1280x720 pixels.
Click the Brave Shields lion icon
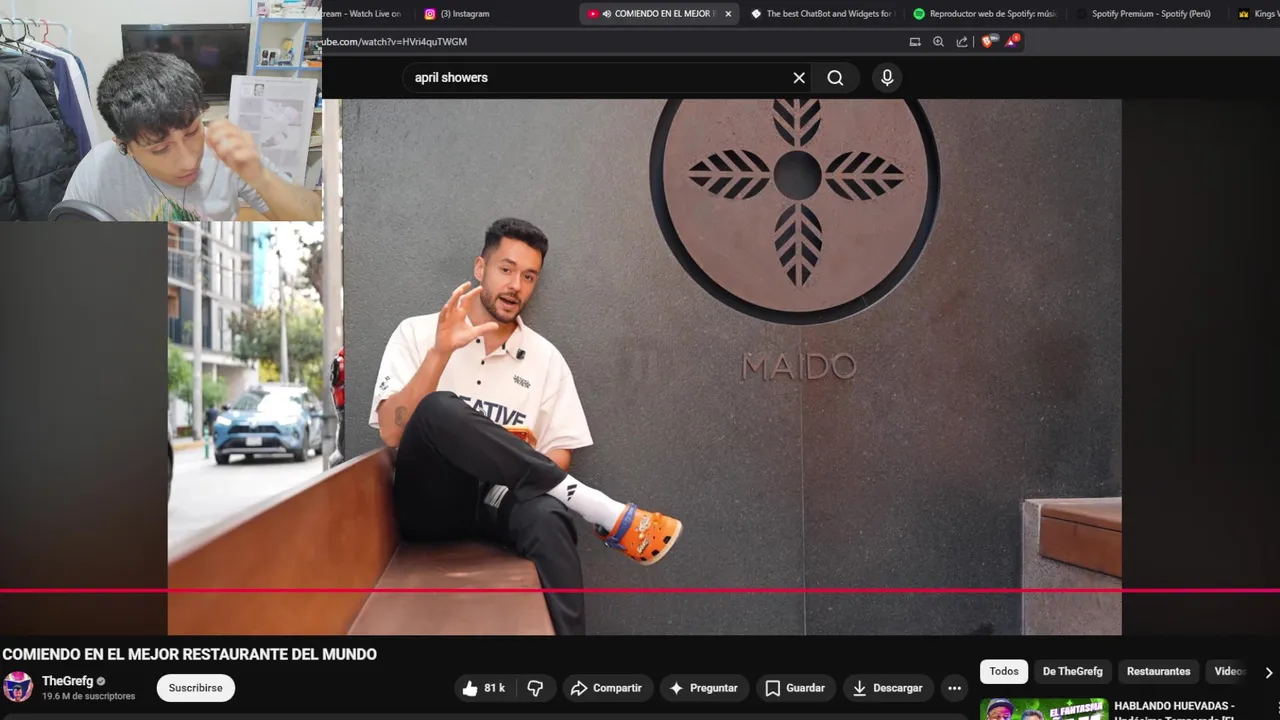pyautogui.click(x=988, y=41)
